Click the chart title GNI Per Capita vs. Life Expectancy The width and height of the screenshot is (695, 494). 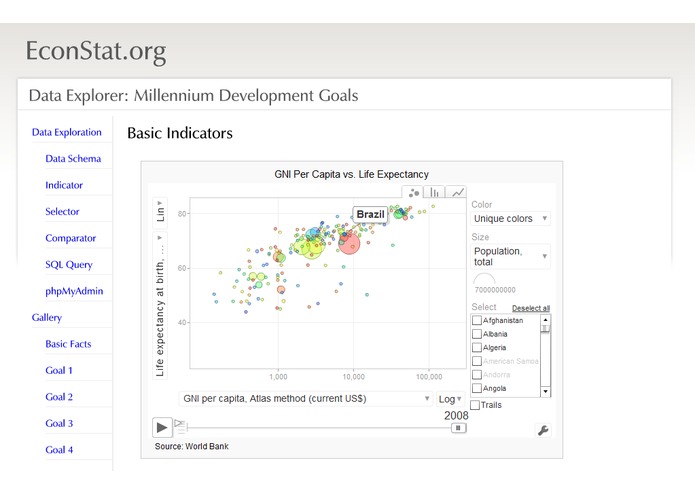pos(351,174)
